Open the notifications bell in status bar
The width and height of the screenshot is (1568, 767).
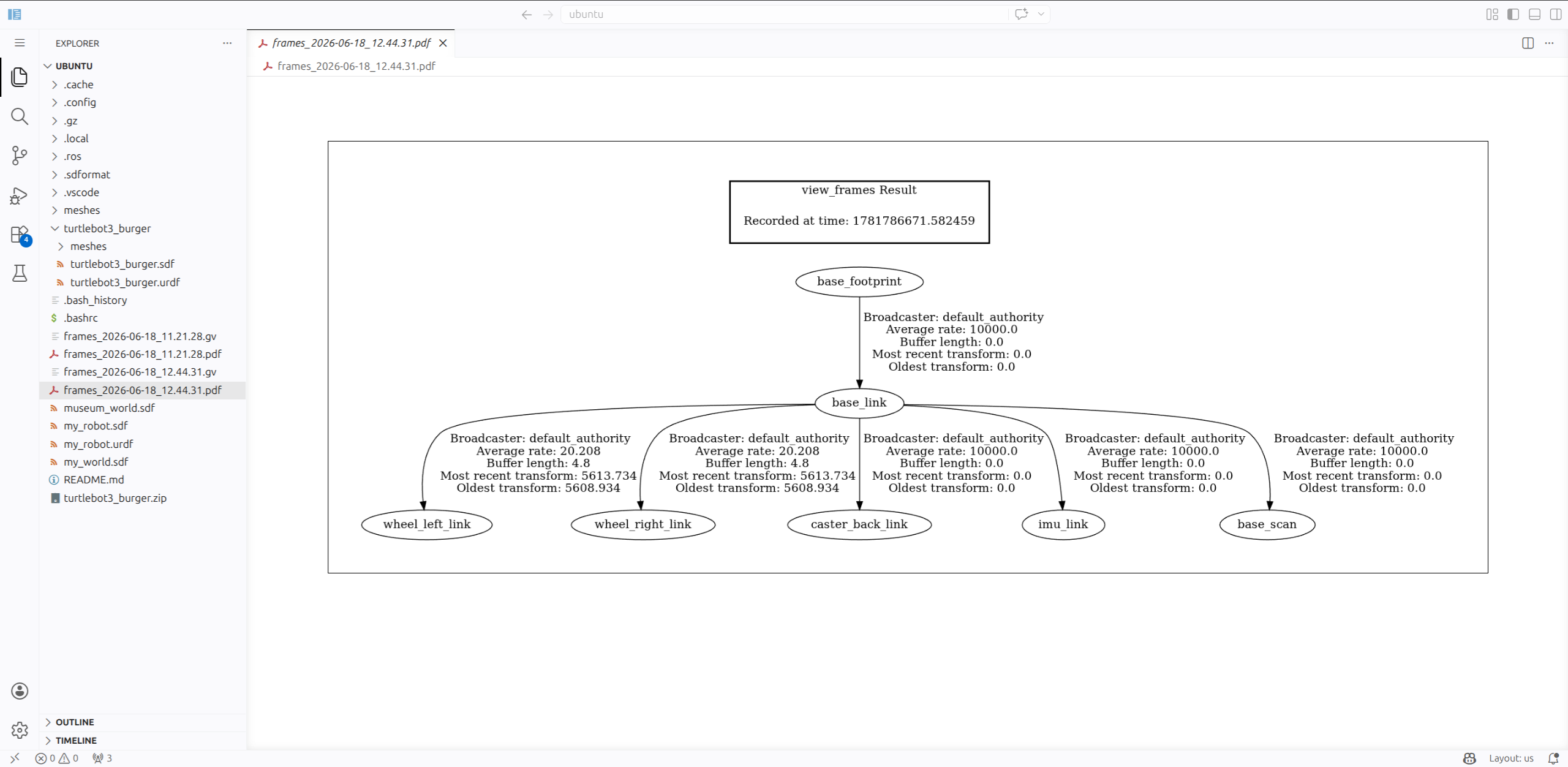point(1553,758)
